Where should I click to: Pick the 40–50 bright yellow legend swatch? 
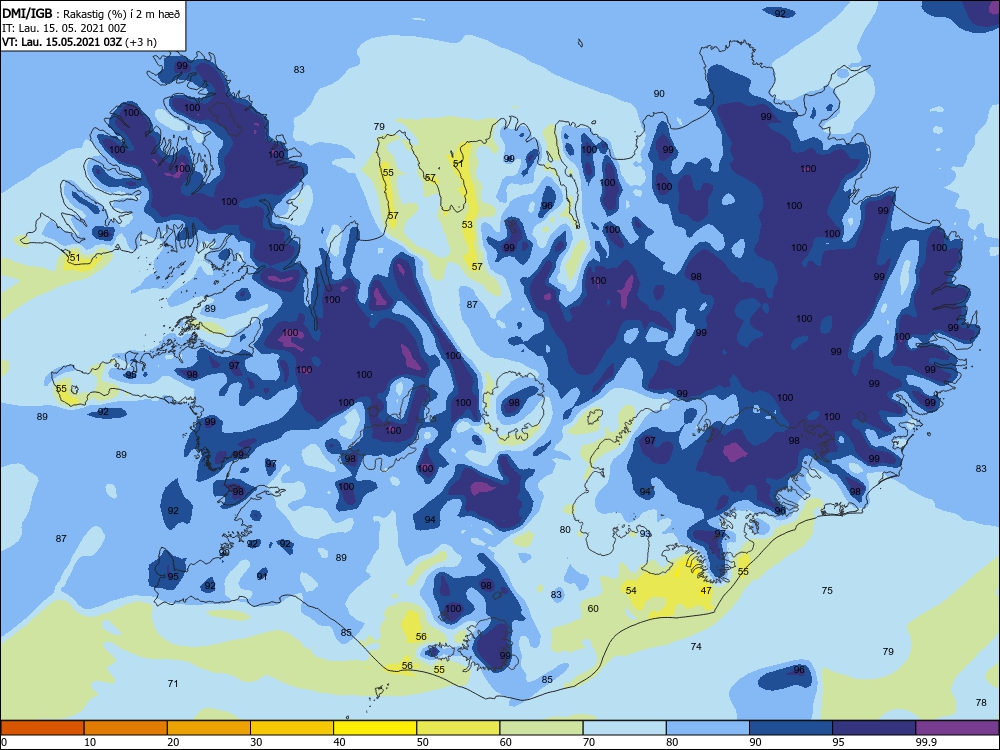[x=375, y=728]
